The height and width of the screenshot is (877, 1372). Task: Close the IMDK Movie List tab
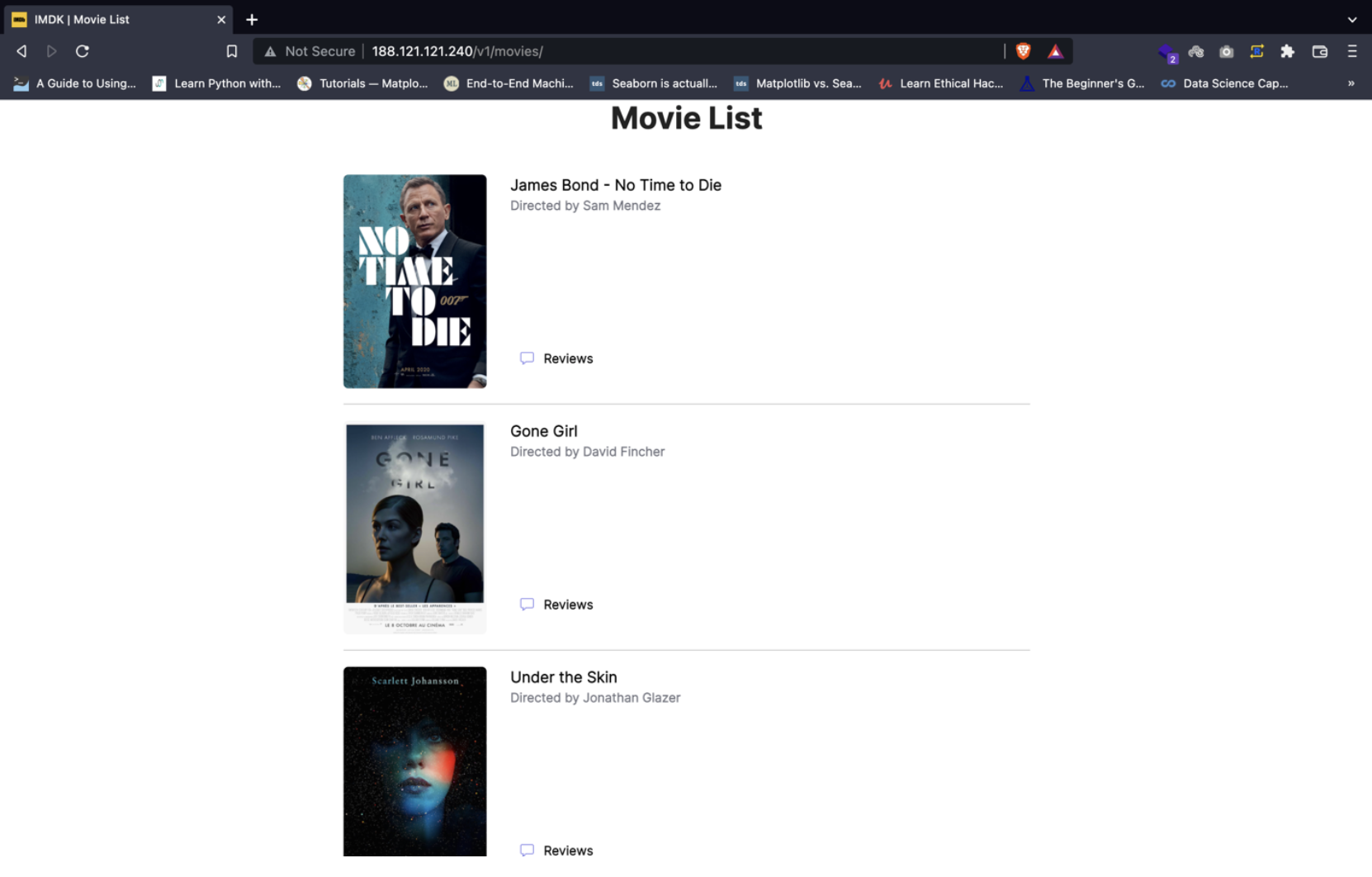(x=221, y=19)
